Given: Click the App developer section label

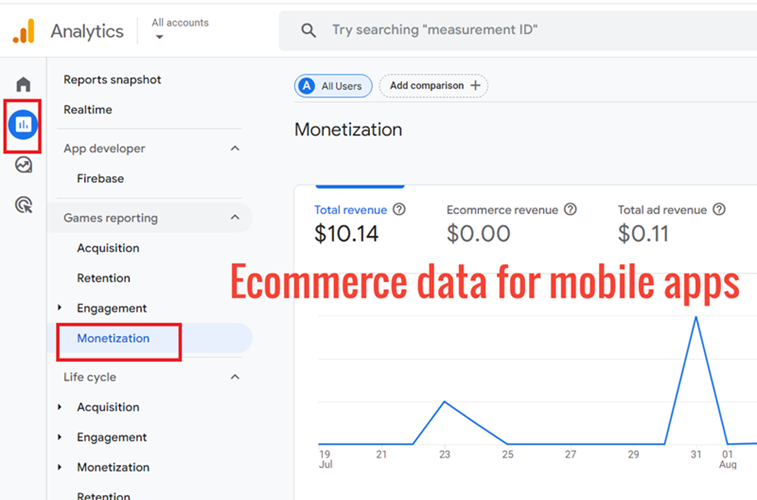Looking at the screenshot, I should pos(104,149).
